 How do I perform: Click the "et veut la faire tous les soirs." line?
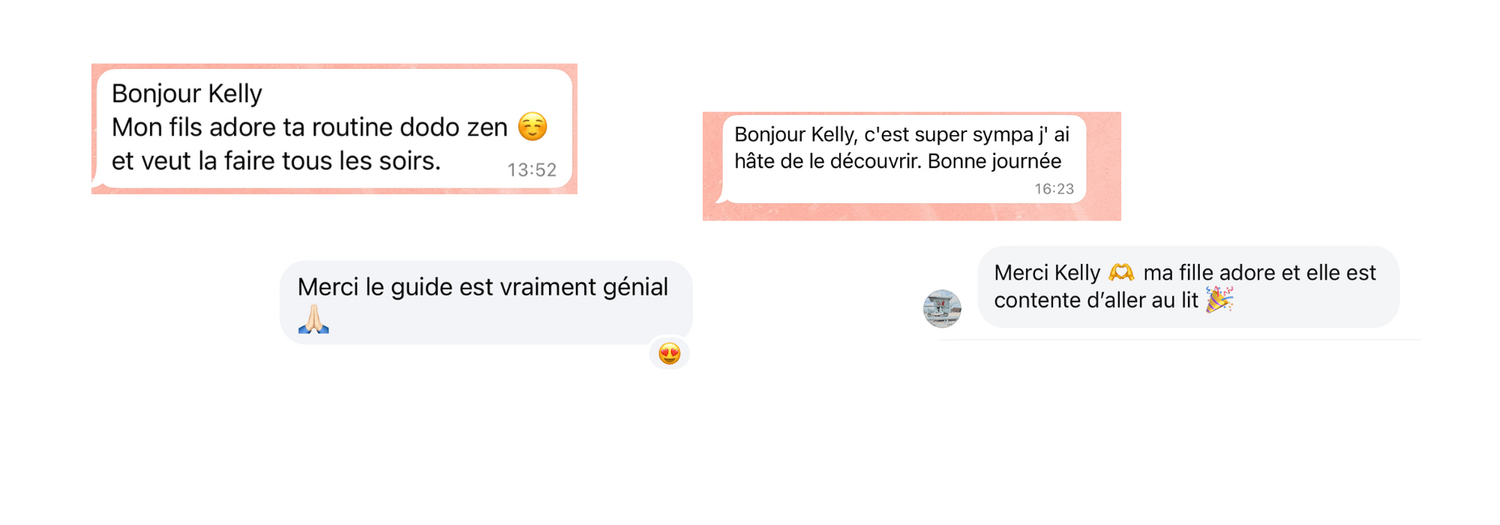pyautogui.click(x=276, y=161)
